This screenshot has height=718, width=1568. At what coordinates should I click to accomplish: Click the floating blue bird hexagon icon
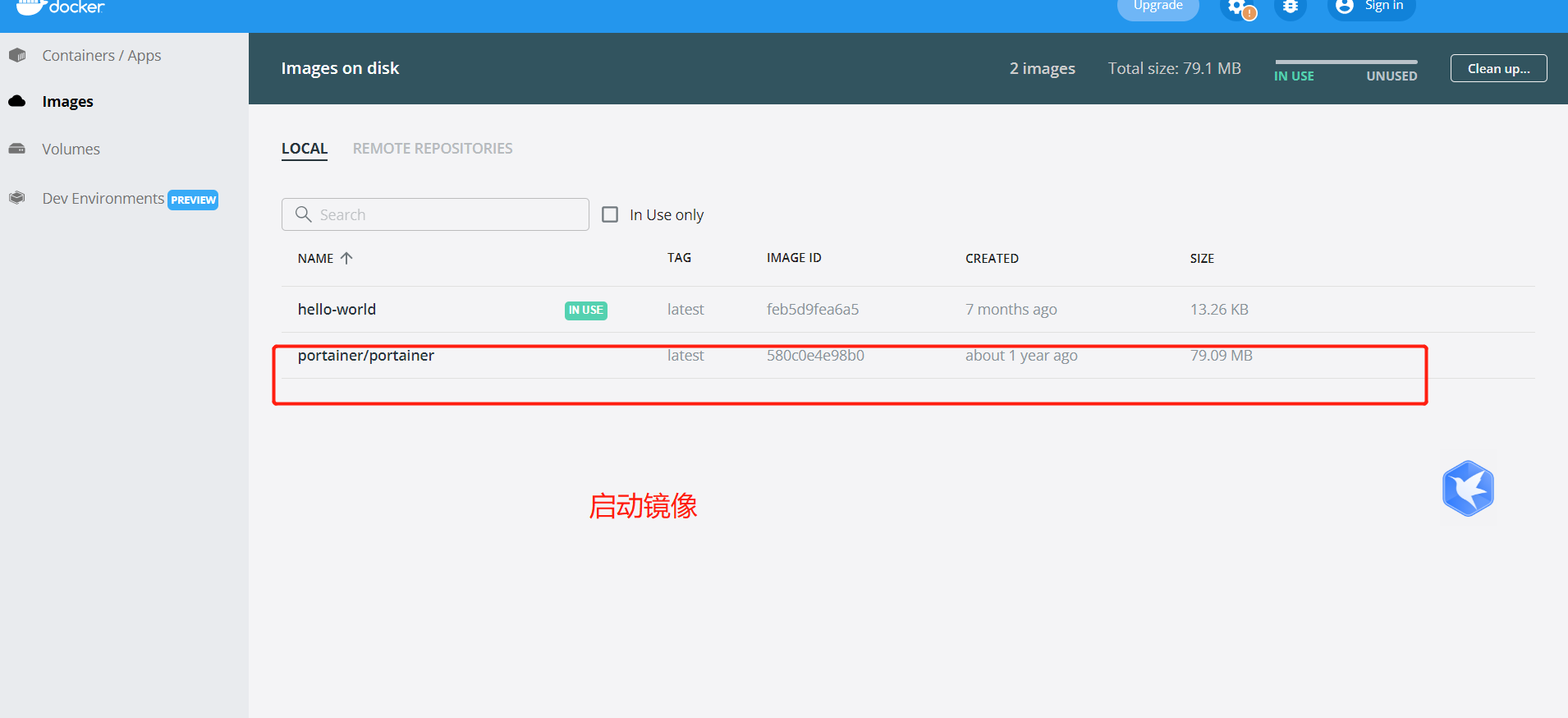point(1468,489)
